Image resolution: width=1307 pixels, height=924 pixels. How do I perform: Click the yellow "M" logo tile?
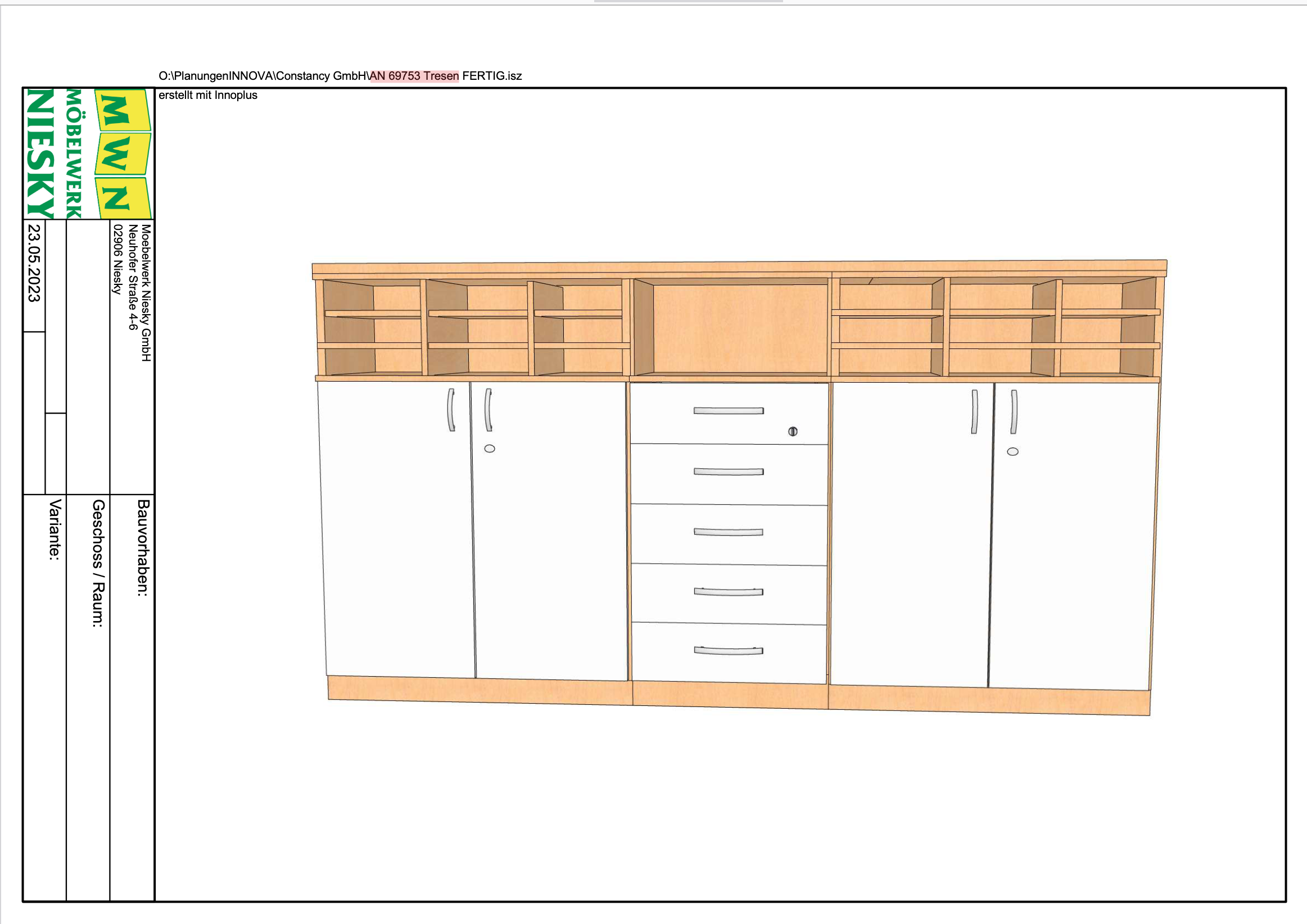(123, 111)
